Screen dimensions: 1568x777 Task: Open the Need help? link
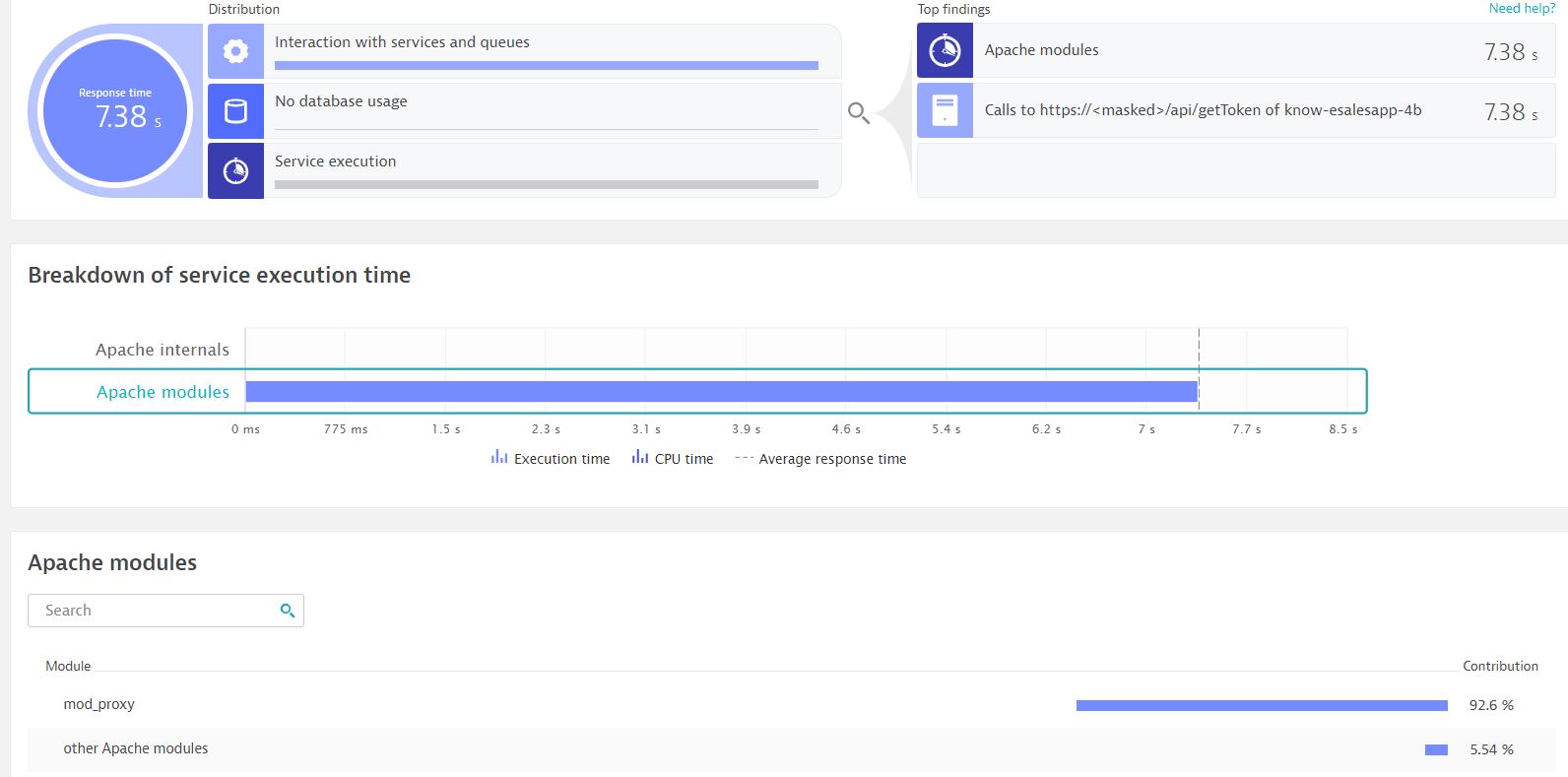click(x=1522, y=9)
